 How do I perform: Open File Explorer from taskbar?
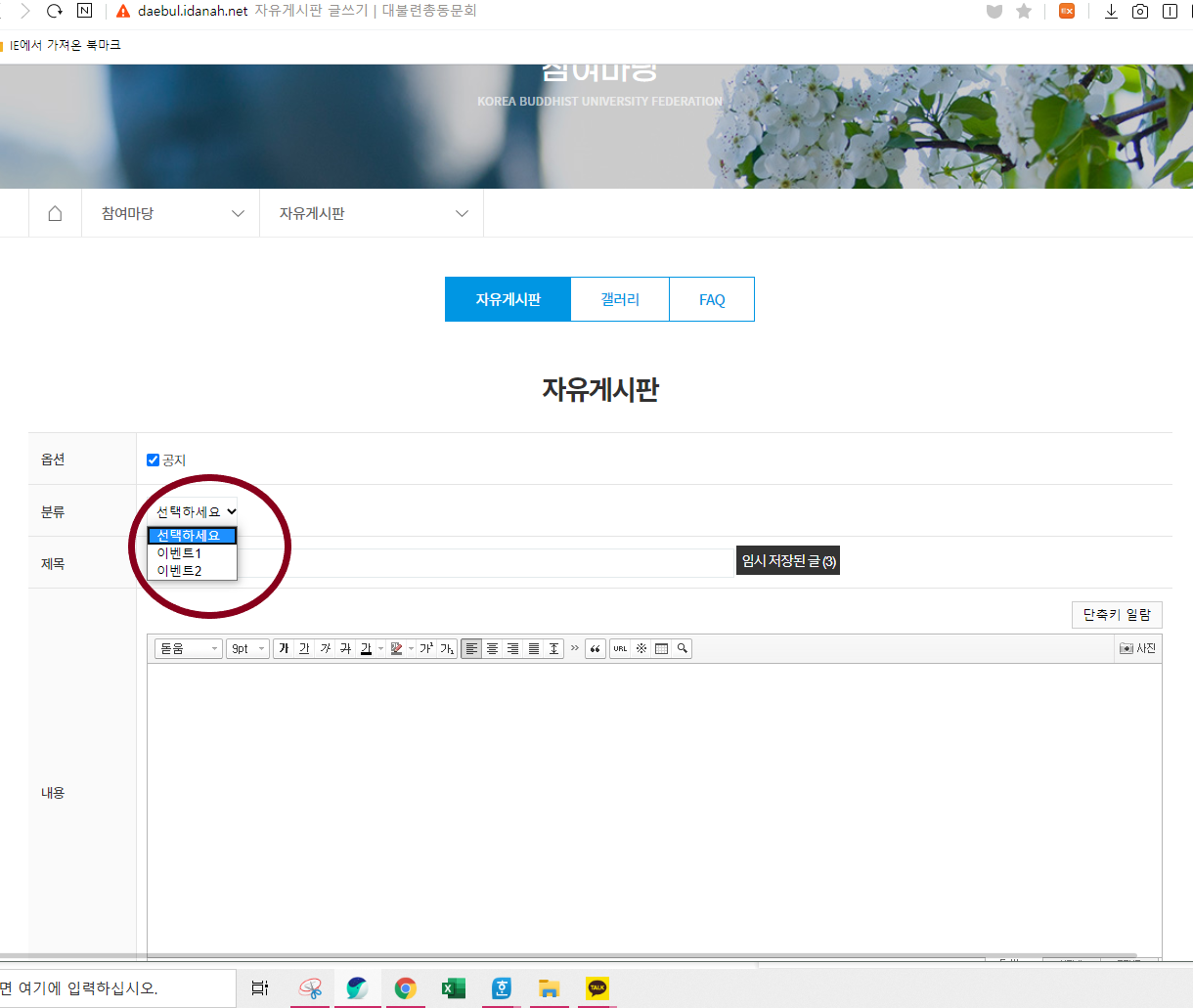click(x=549, y=988)
